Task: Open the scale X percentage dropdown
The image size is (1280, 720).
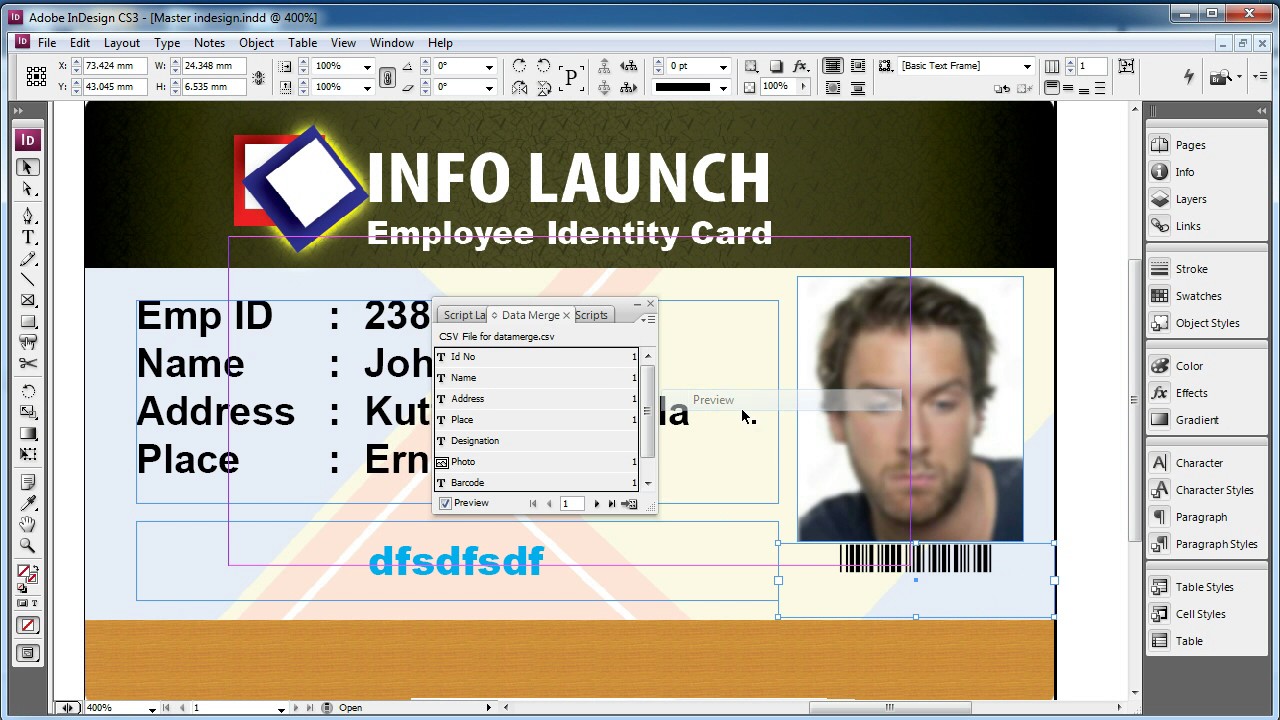Action: [x=367, y=66]
